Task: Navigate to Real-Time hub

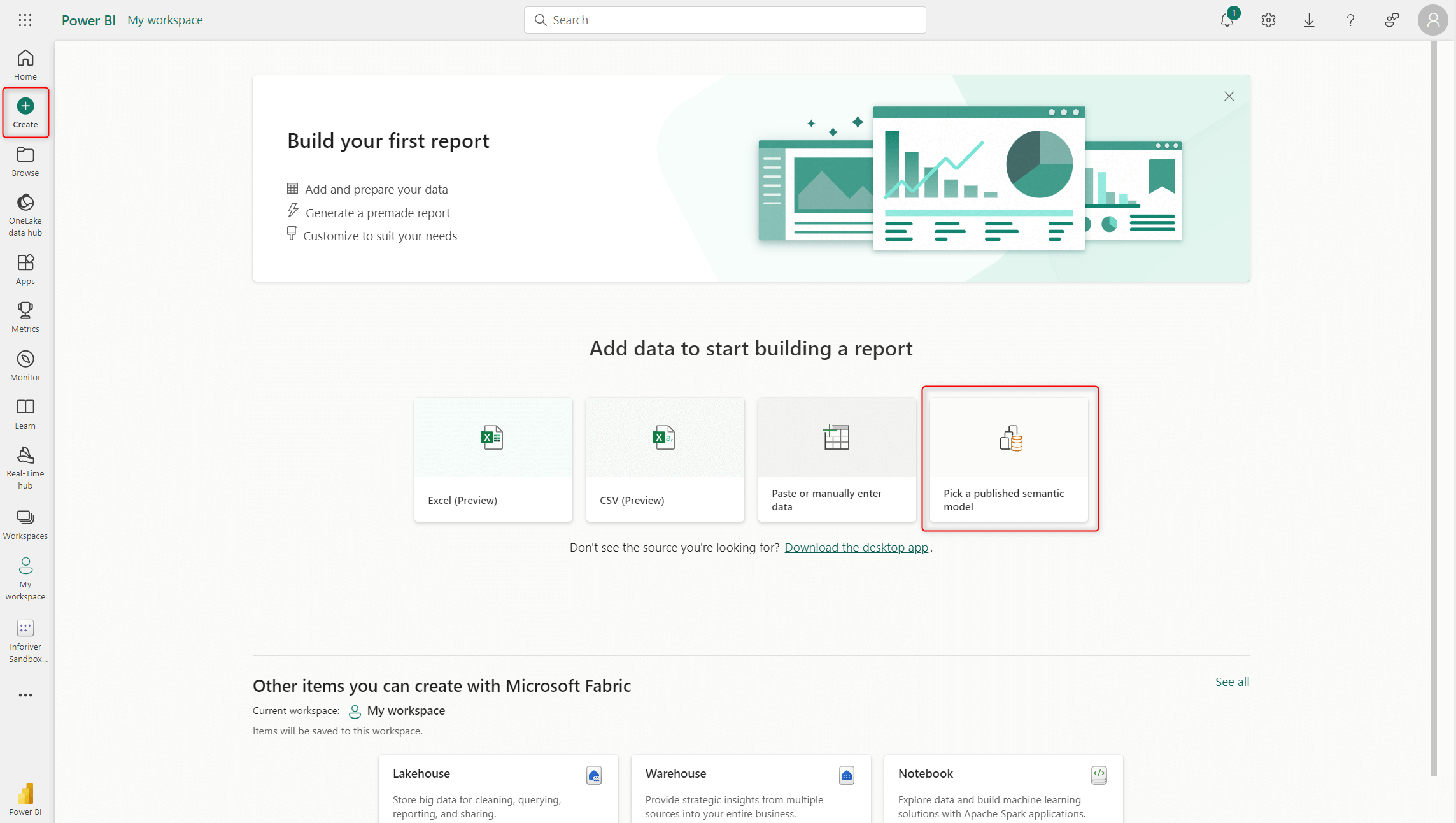Action: click(25, 467)
